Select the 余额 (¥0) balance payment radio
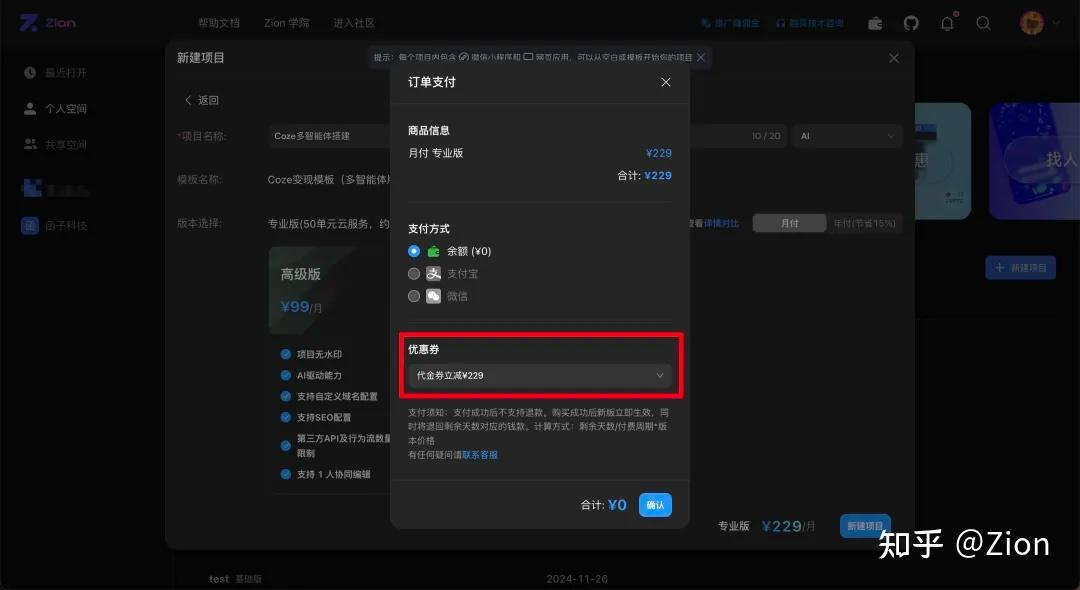Image resolution: width=1080 pixels, height=590 pixels. [413, 251]
